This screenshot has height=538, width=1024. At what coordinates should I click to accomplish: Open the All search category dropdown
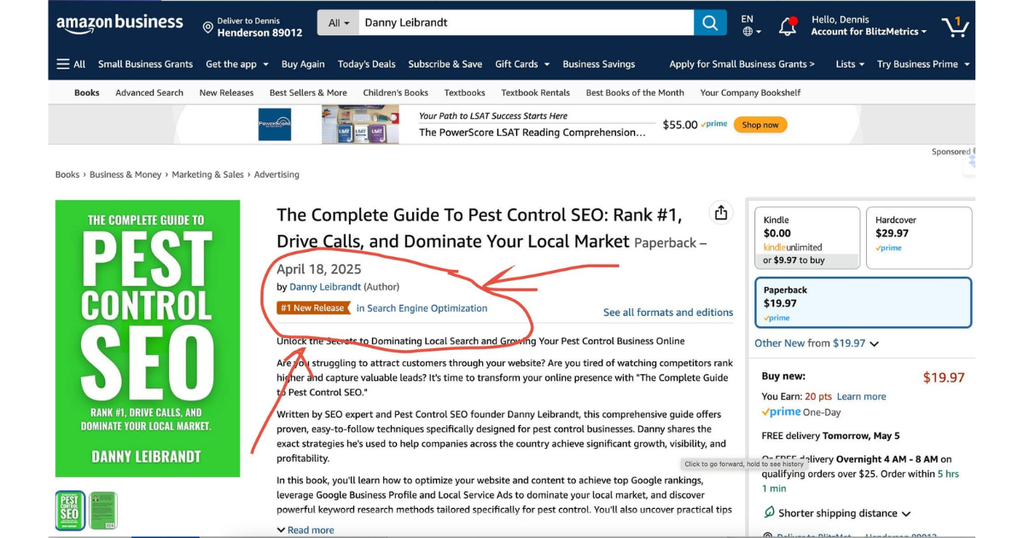point(338,23)
